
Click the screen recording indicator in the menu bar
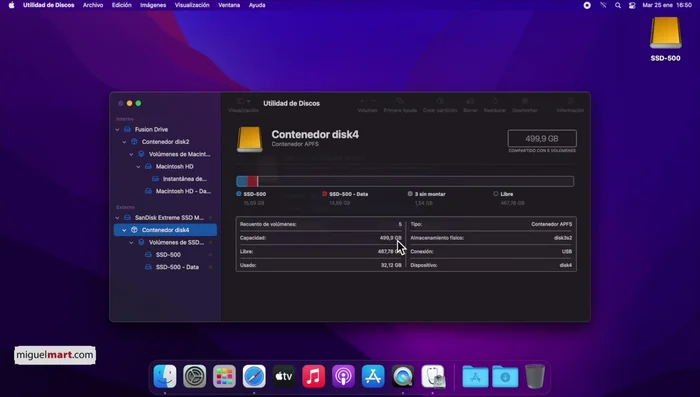[x=587, y=5]
